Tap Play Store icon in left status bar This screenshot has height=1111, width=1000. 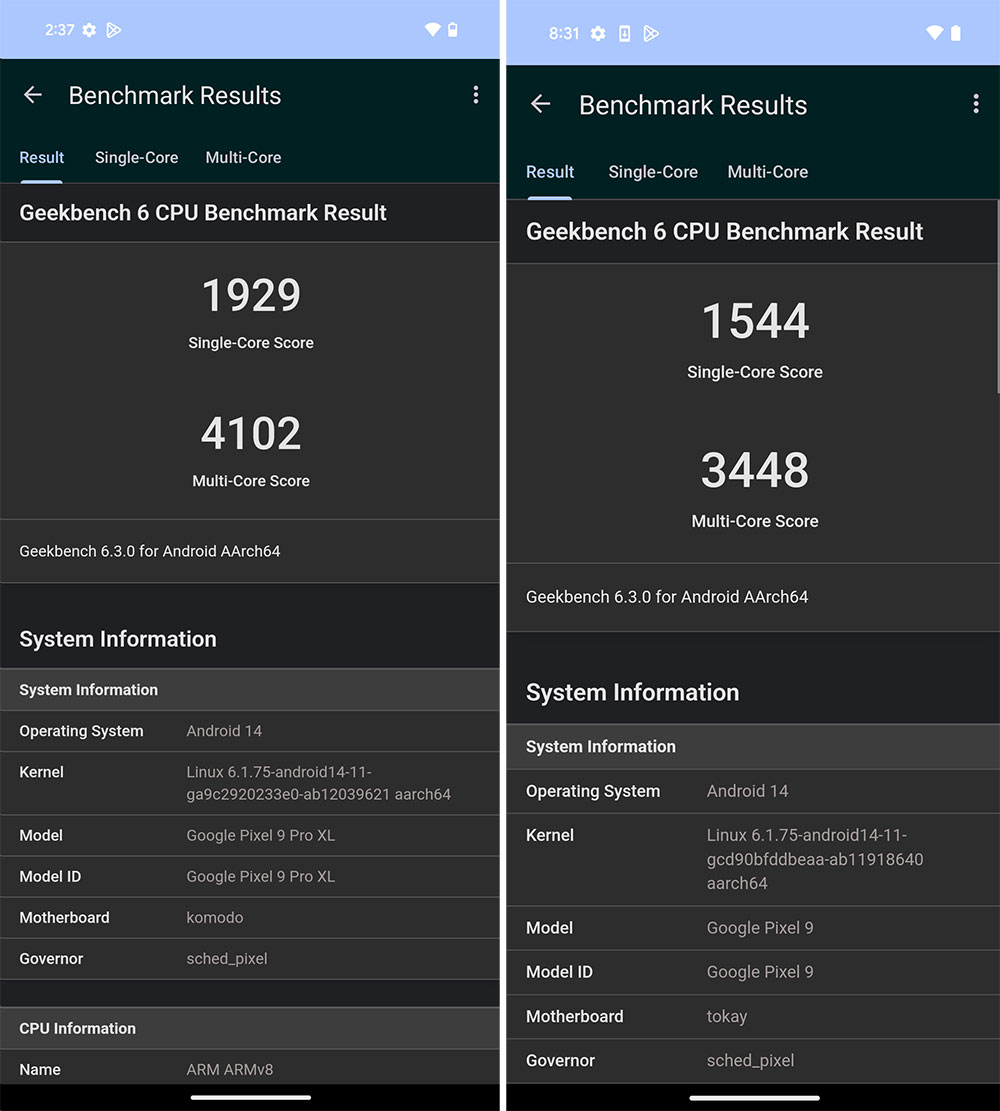click(x=113, y=30)
